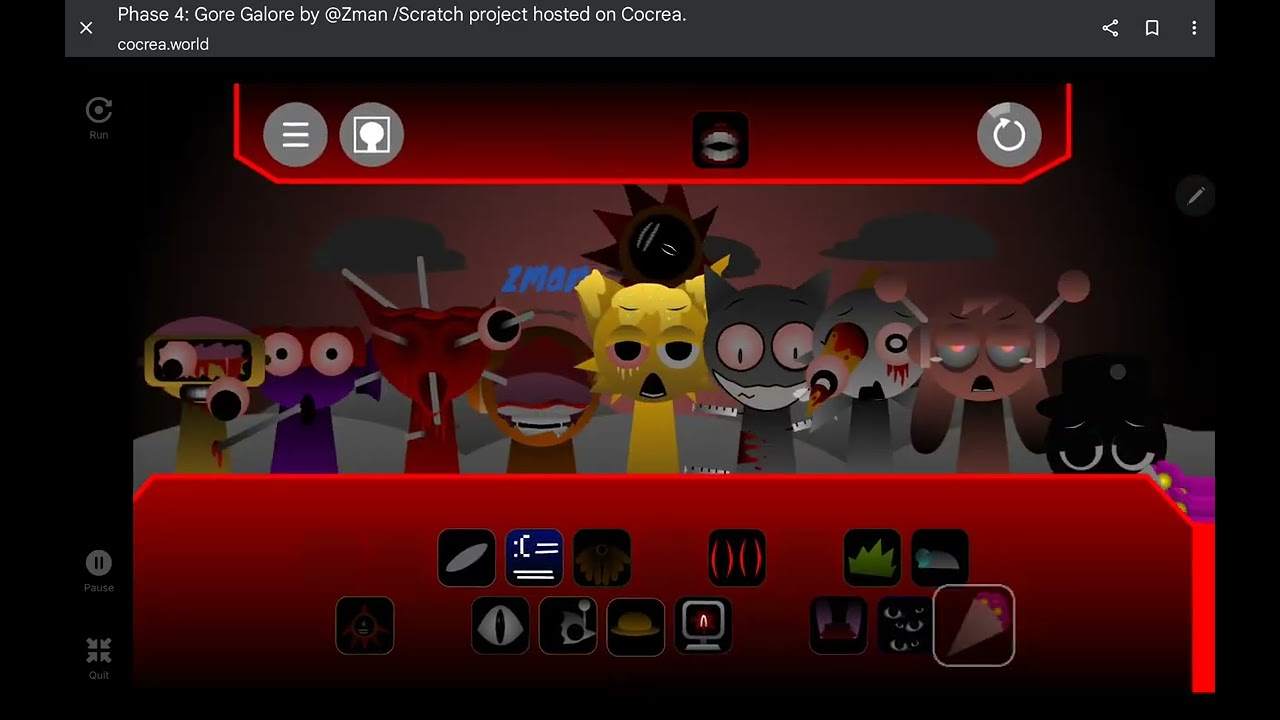Close the browser tab with X
This screenshot has height=720, width=1280.
(86, 28)
